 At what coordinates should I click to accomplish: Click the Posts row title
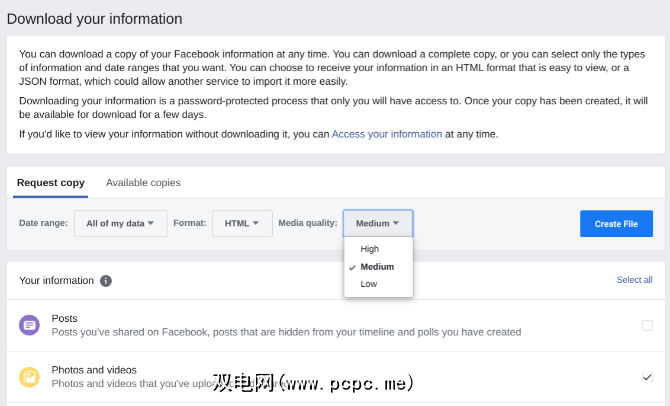click(66, 317)
